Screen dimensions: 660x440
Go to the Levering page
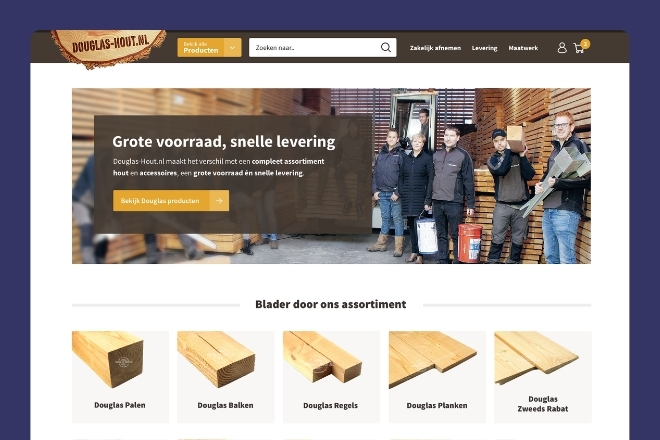(484, 48)
